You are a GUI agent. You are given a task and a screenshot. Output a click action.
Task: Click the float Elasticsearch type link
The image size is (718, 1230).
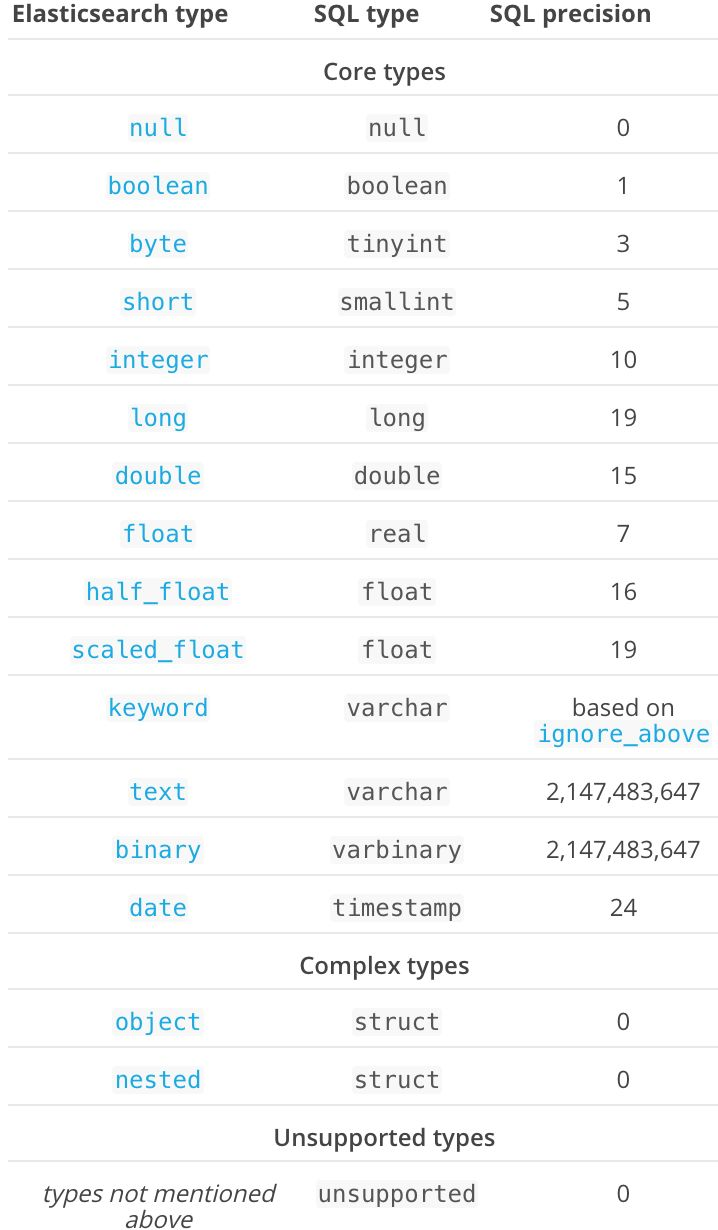[x=158, y=534]
